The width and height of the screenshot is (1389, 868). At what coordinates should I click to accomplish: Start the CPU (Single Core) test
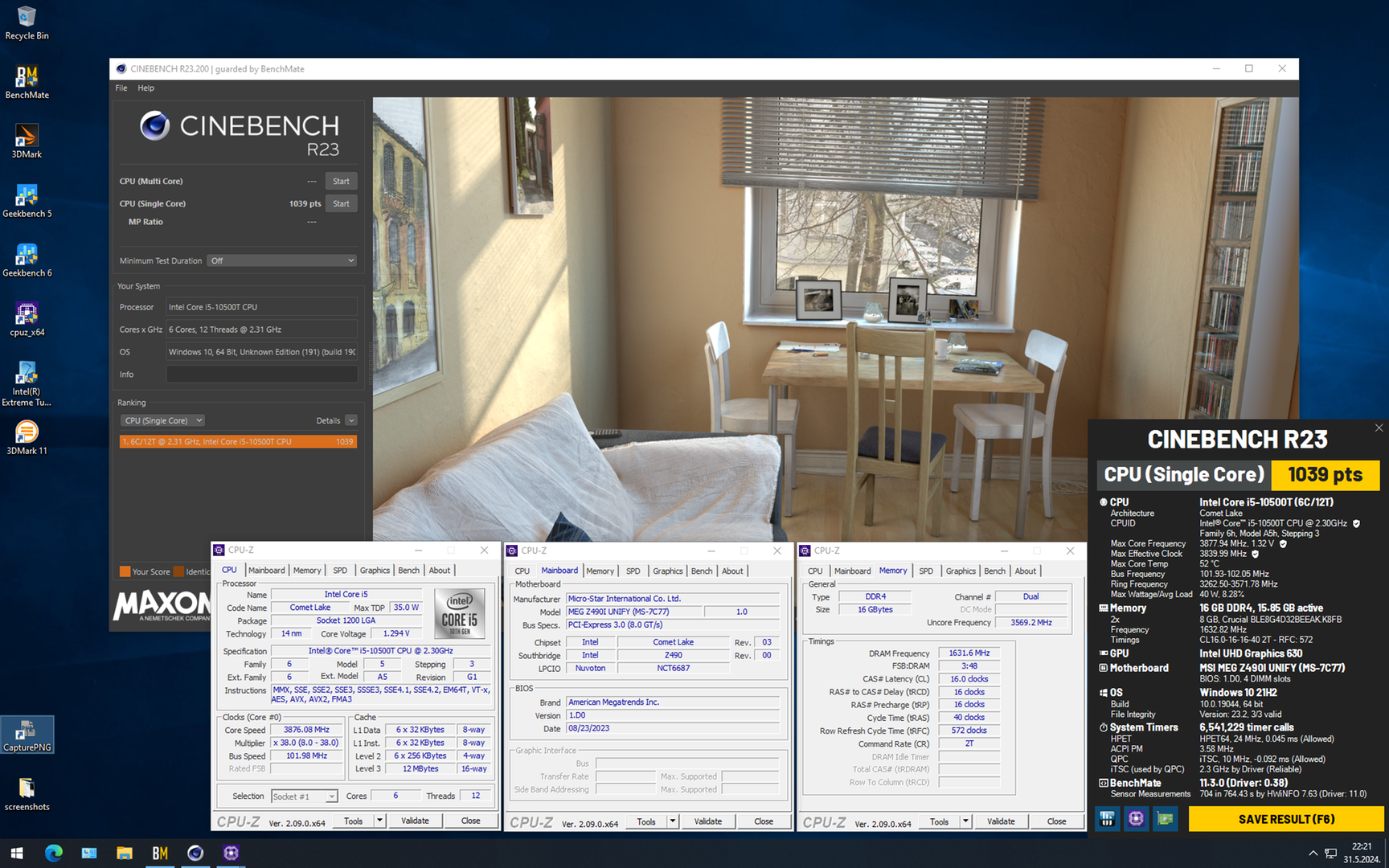point(341,203)
